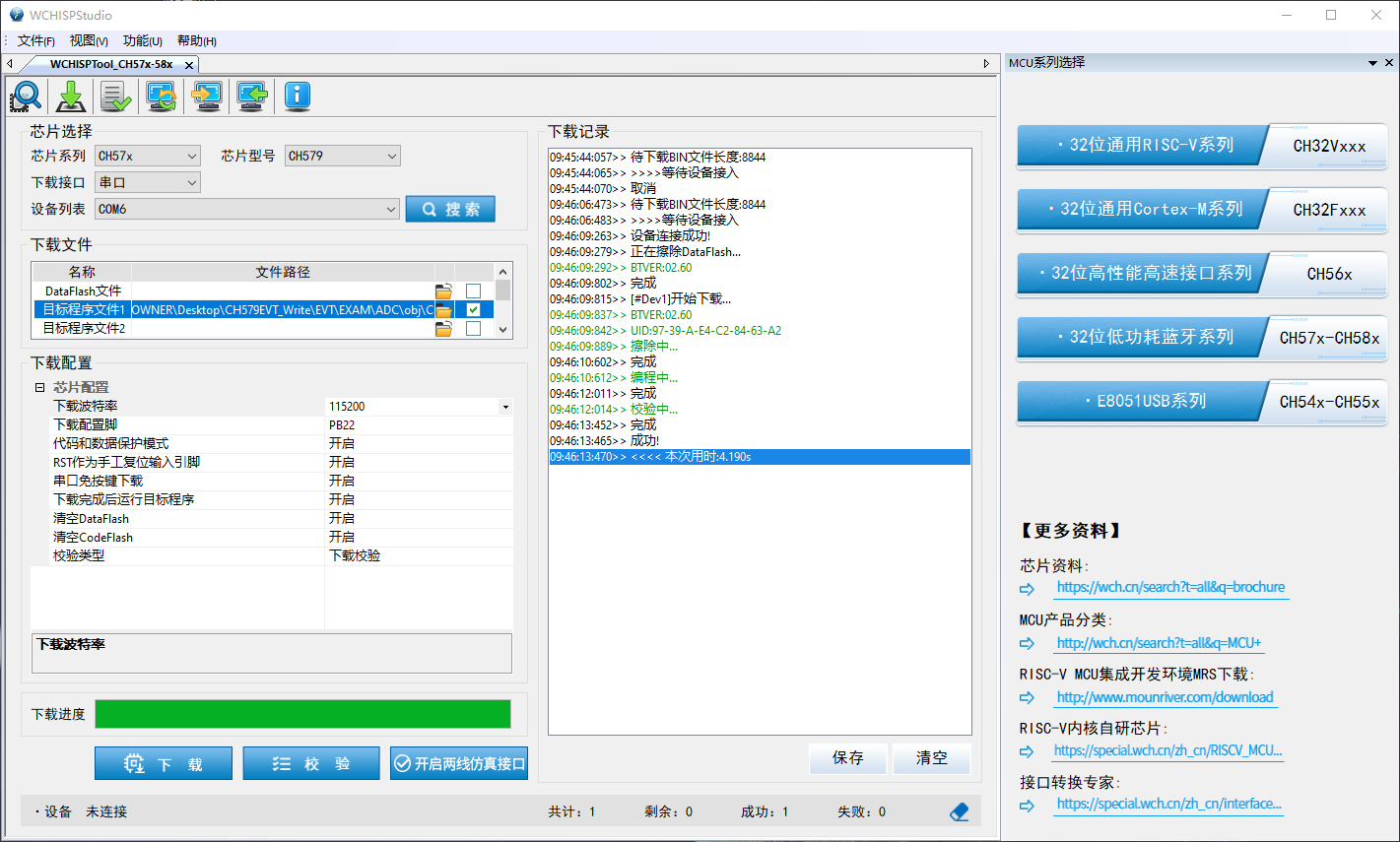Toggle 清空CodeFlash setting value
1400x842 pixels.
419,537
